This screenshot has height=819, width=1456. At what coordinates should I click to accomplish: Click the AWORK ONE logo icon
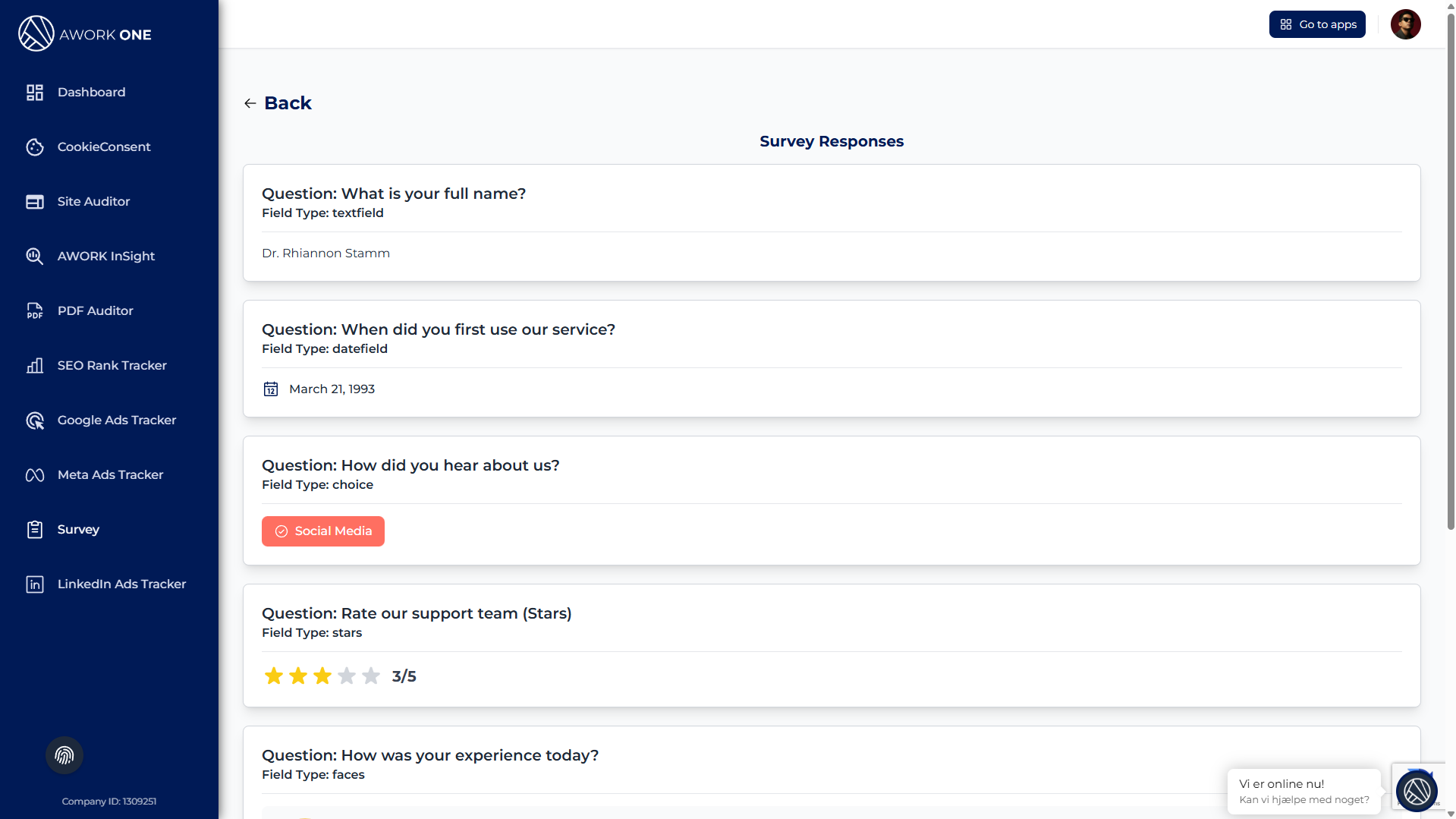coord(36,34)
